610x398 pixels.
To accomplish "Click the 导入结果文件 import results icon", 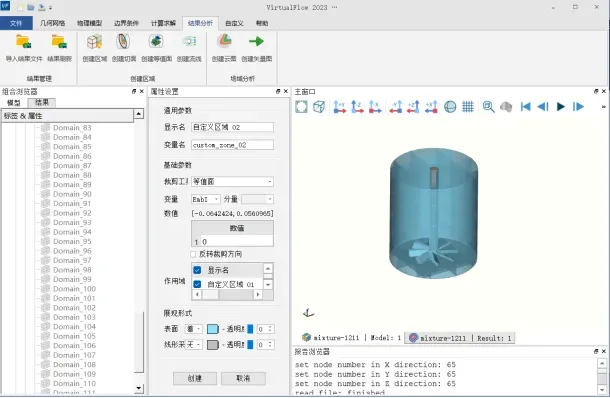I will coord(23,42).
